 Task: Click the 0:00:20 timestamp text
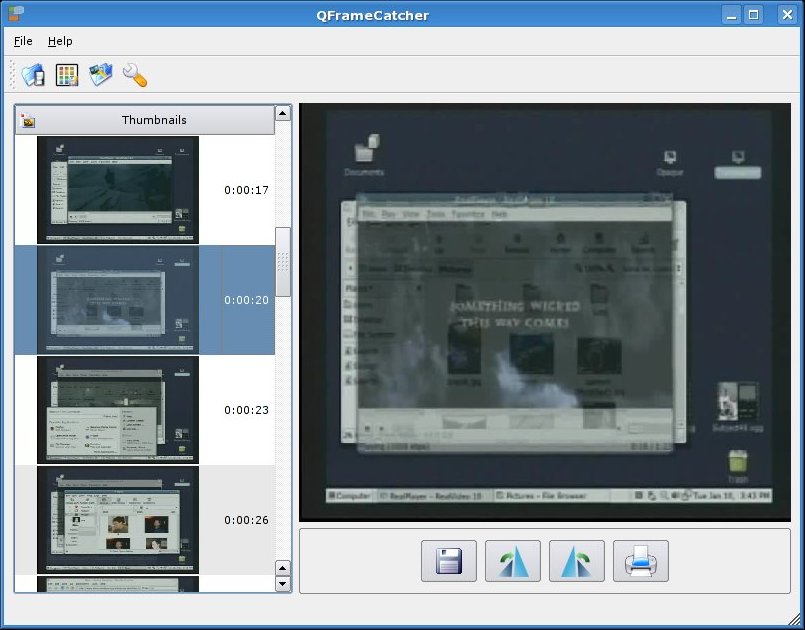[246, 300]
